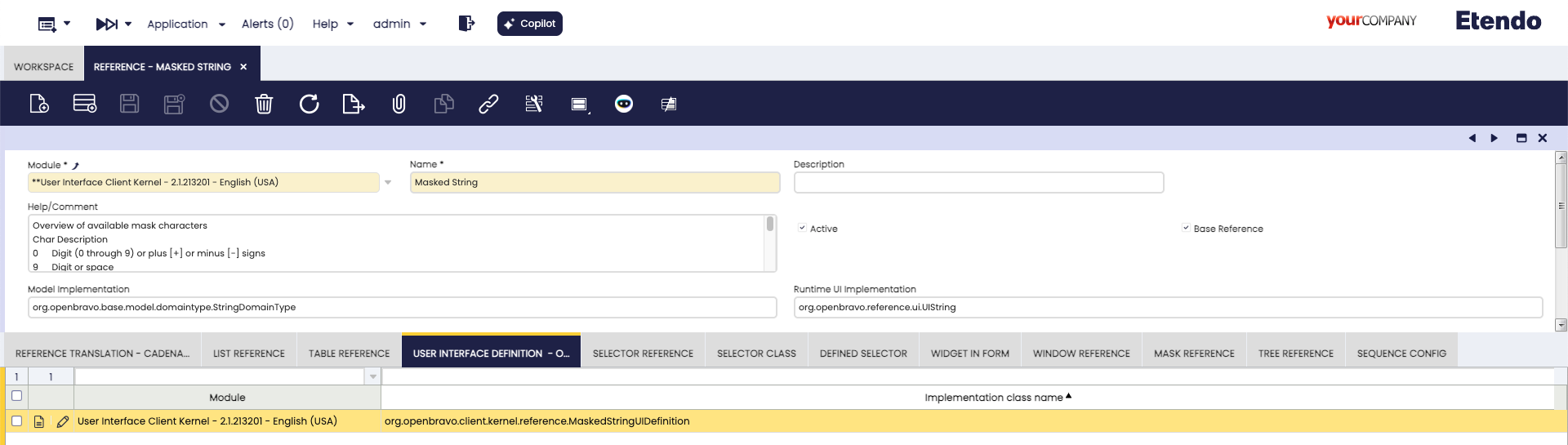This screenshot has height=445, width=1568.
Task: Open the Workspace tab
Action: pos(43,67)
